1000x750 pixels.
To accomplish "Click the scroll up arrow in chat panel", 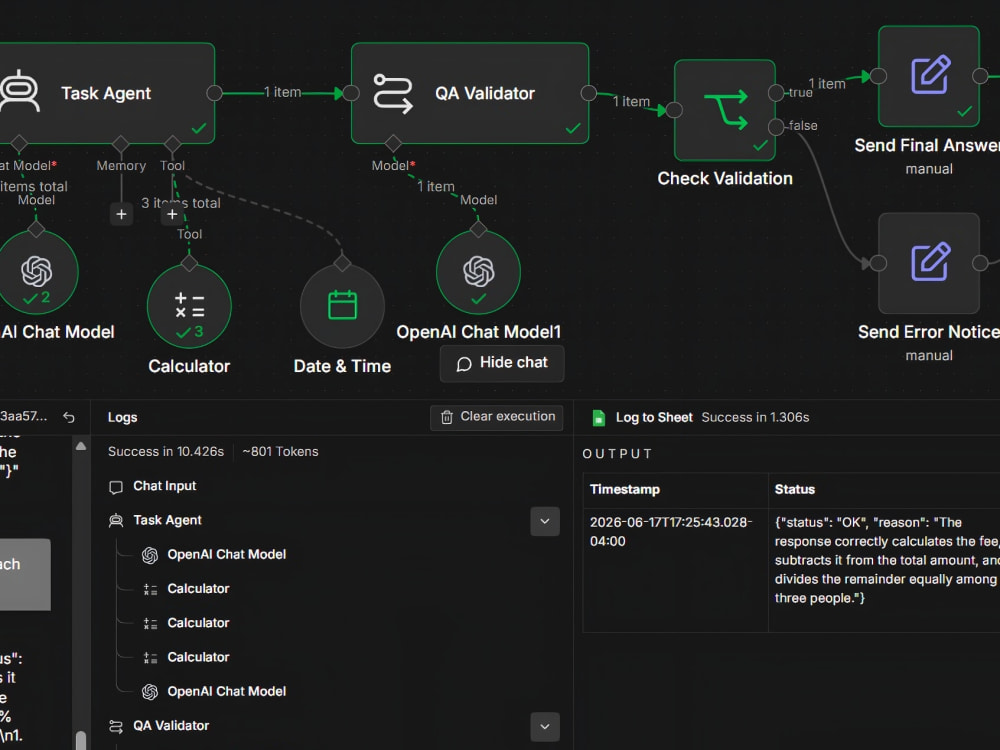I will [x=81, y=446].
